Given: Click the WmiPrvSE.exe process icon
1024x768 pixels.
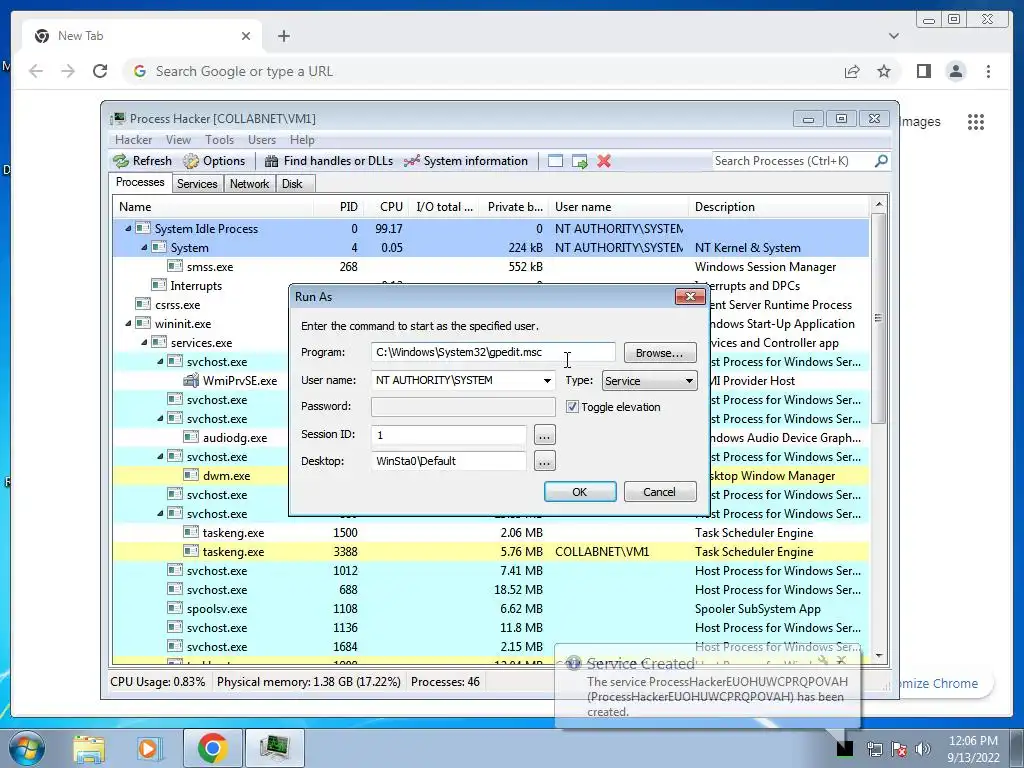Looking at the screenshot, I should click(191, 380).
